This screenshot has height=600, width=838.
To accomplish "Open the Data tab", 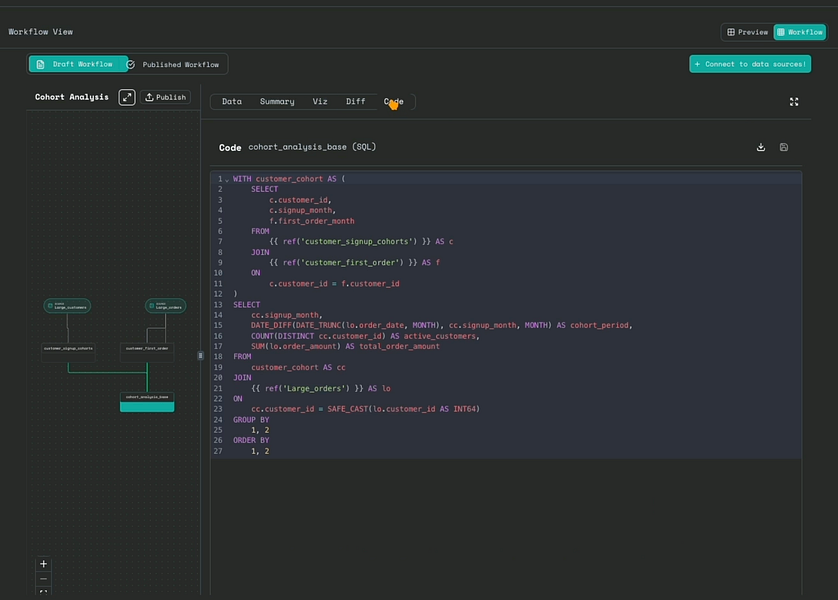I will click(232, 102).
